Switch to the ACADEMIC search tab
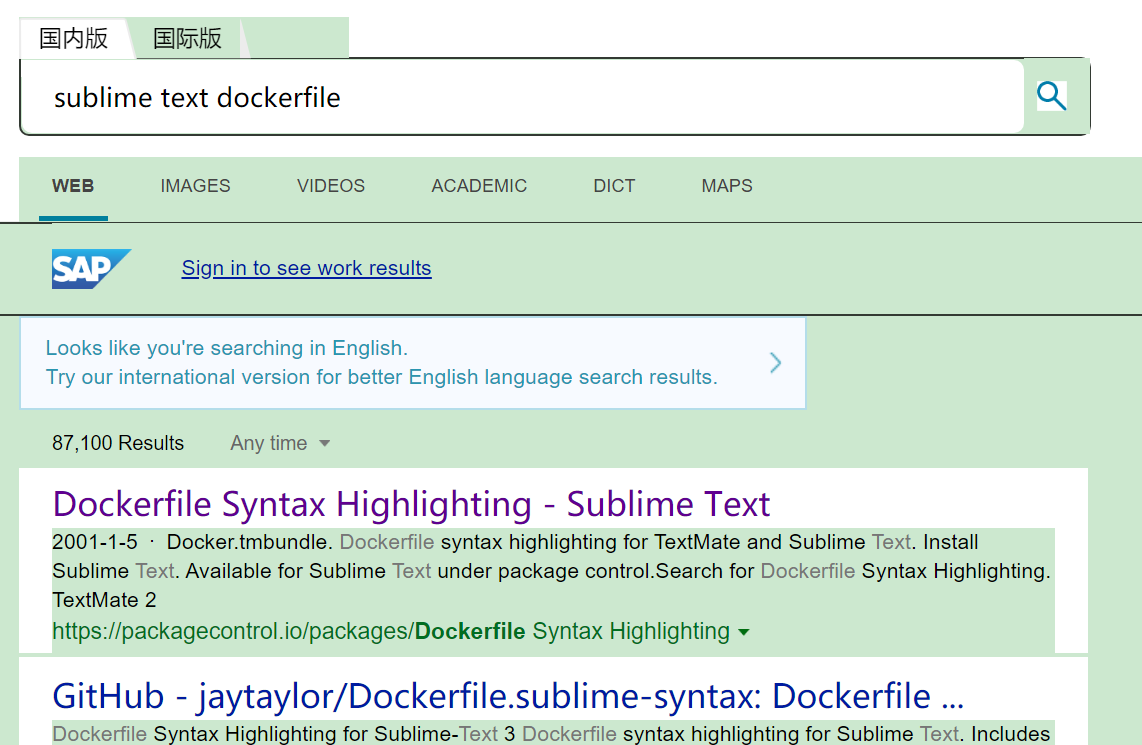This screenshot has height=745, width=1142. tap(479, 186)
